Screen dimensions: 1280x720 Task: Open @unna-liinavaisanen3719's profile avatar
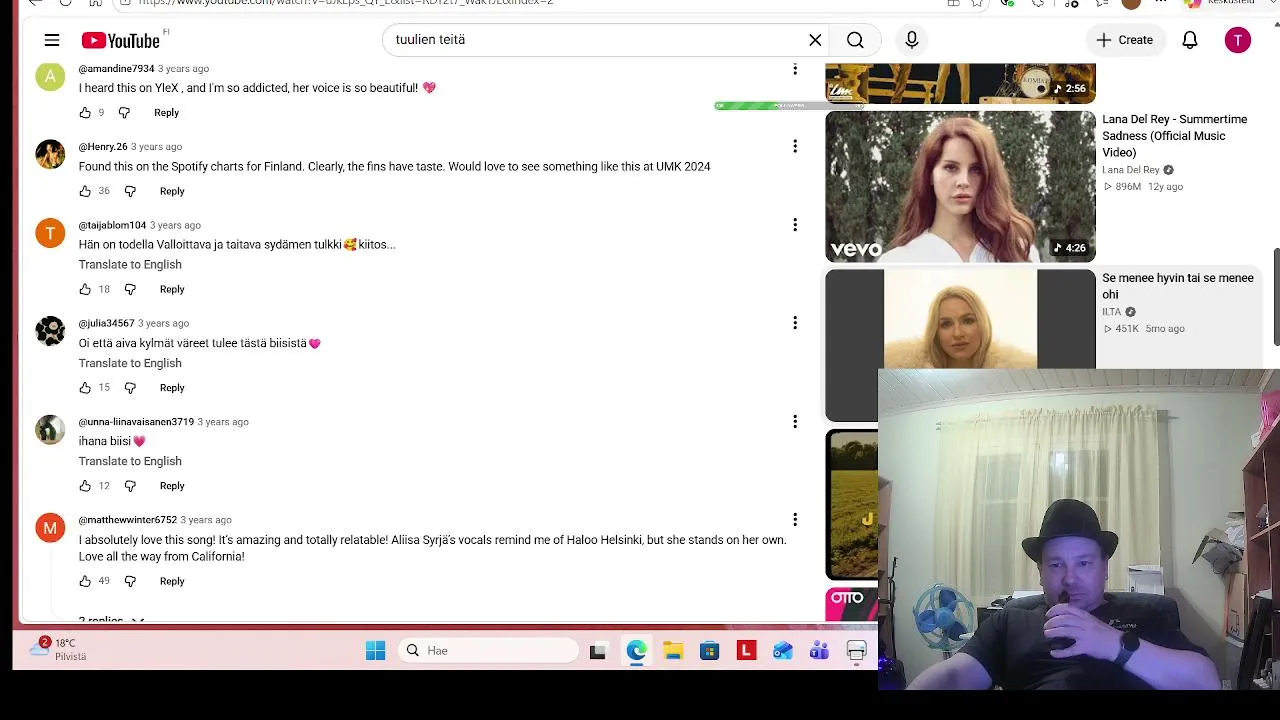50,429
